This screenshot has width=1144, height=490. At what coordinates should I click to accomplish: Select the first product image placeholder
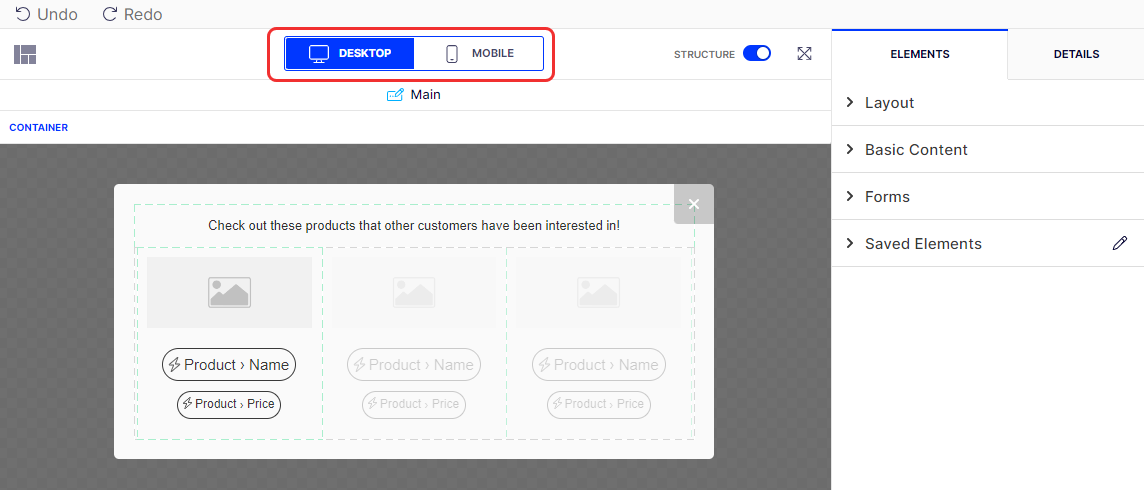229,292
